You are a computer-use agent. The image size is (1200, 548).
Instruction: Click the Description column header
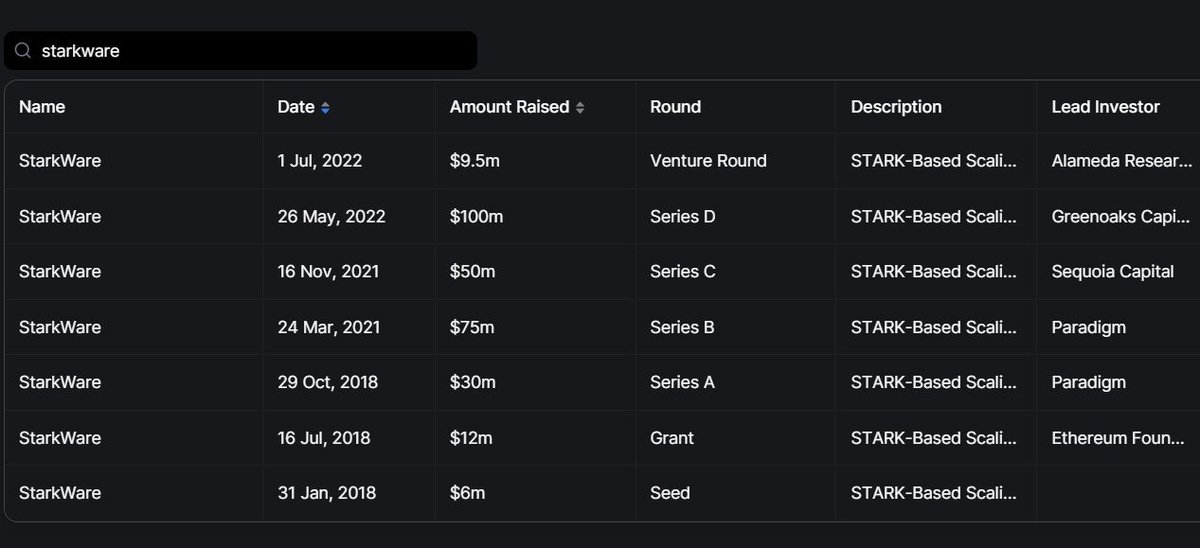(x=896, y=107)
